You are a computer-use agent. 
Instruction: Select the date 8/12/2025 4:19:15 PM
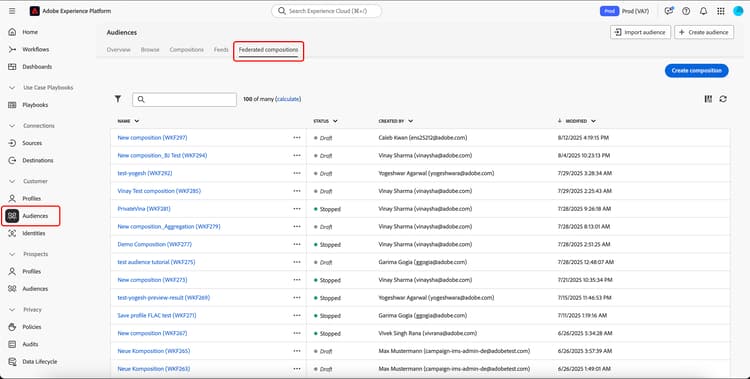583,138
